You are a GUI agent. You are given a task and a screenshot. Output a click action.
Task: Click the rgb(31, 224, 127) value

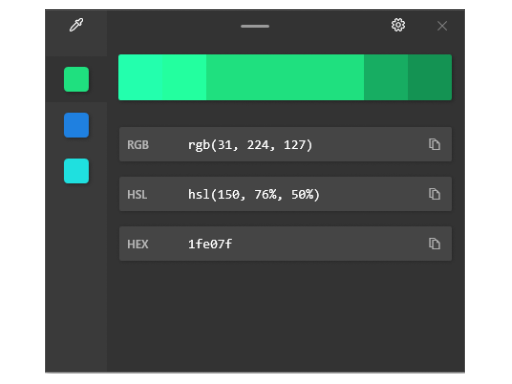pyautogui.click(x=250, y=145)
